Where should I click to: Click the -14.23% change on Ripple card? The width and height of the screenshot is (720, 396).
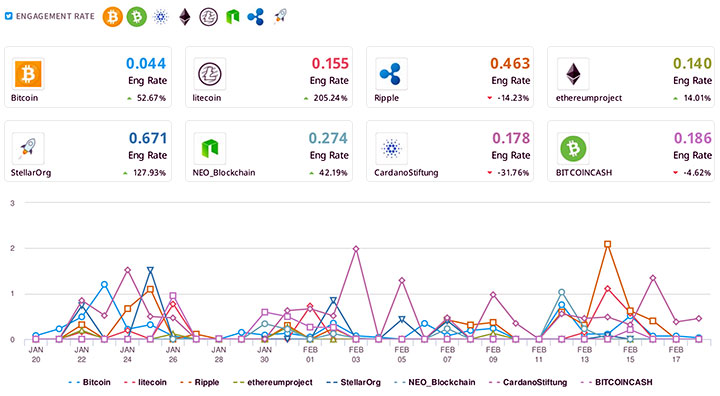pos(513,98)
